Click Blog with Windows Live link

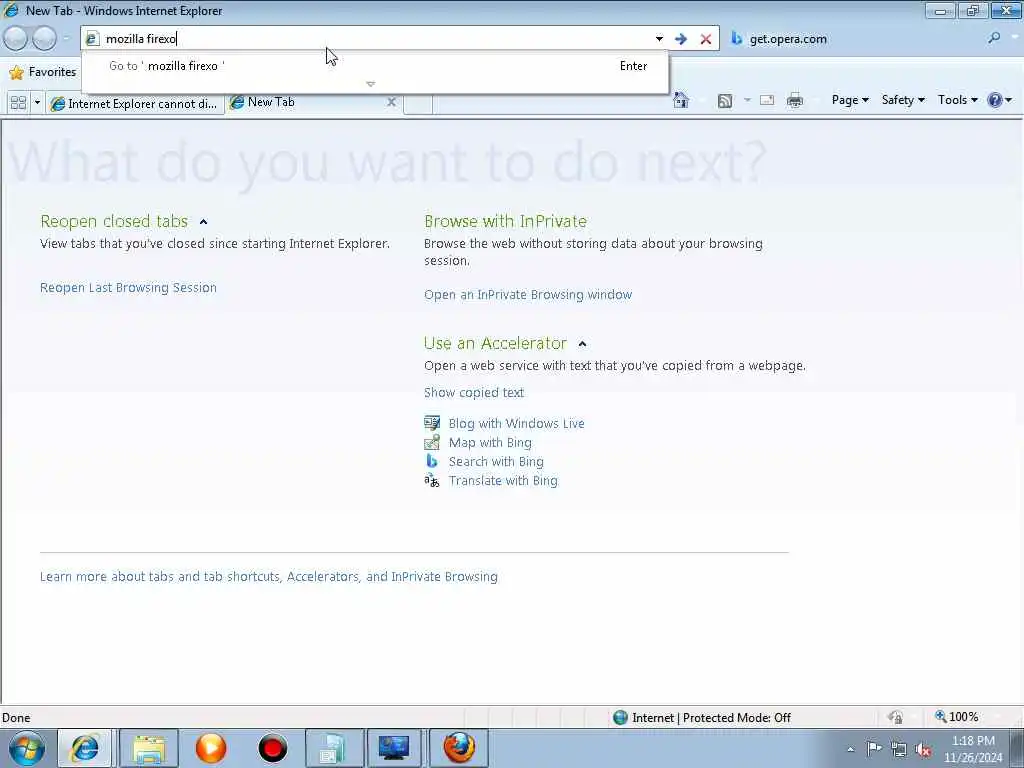pos(516,423)
